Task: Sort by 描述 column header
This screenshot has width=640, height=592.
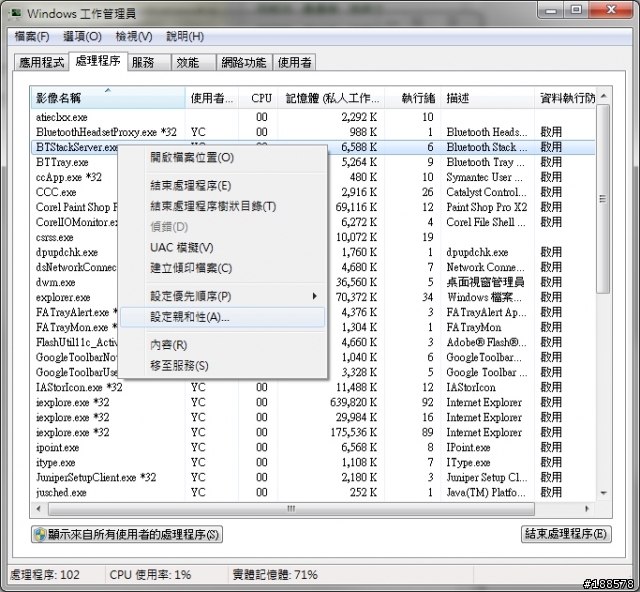Action: [487, 98]
